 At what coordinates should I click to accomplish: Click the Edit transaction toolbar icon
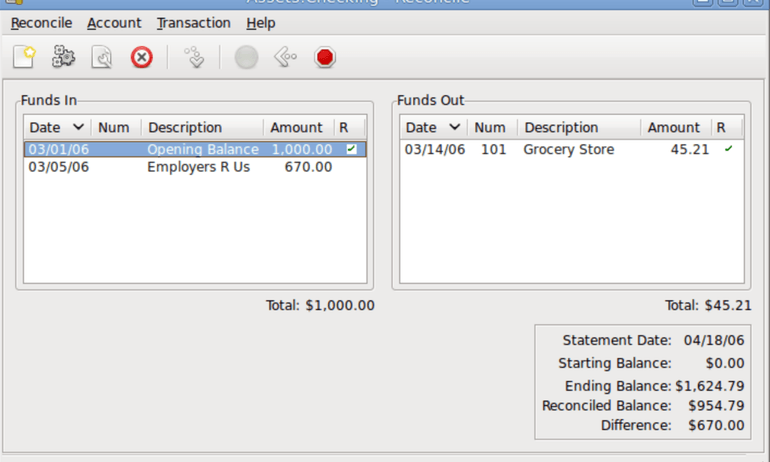click(102, 58)
